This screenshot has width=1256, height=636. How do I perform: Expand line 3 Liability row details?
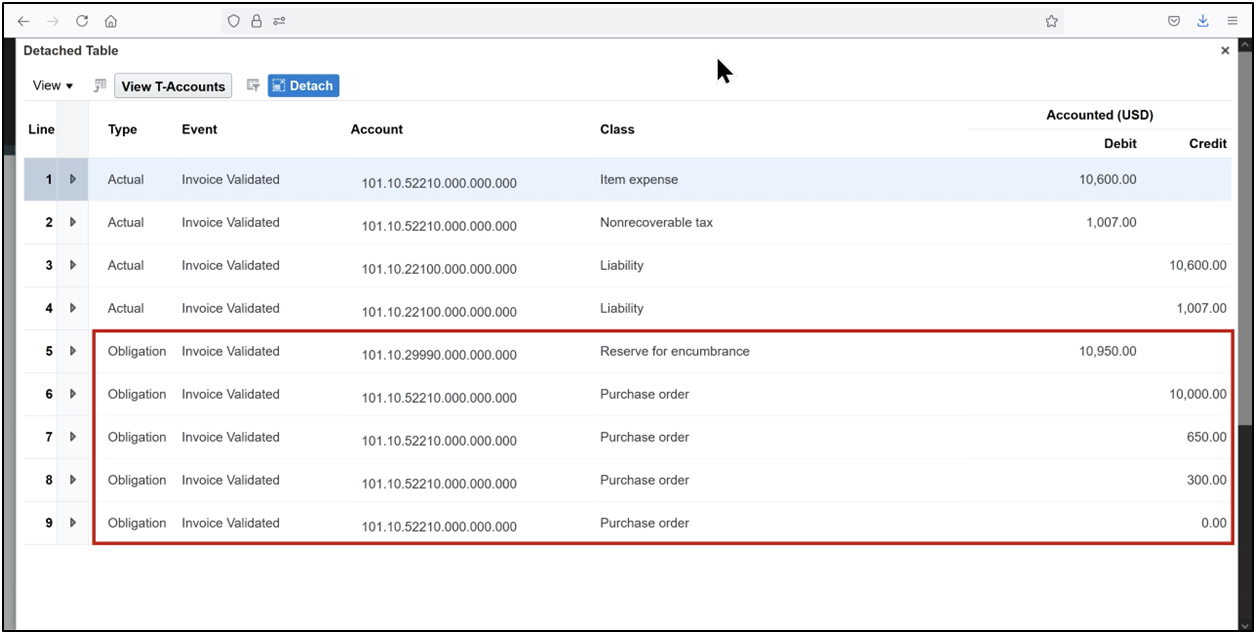(x=72, y=265)
